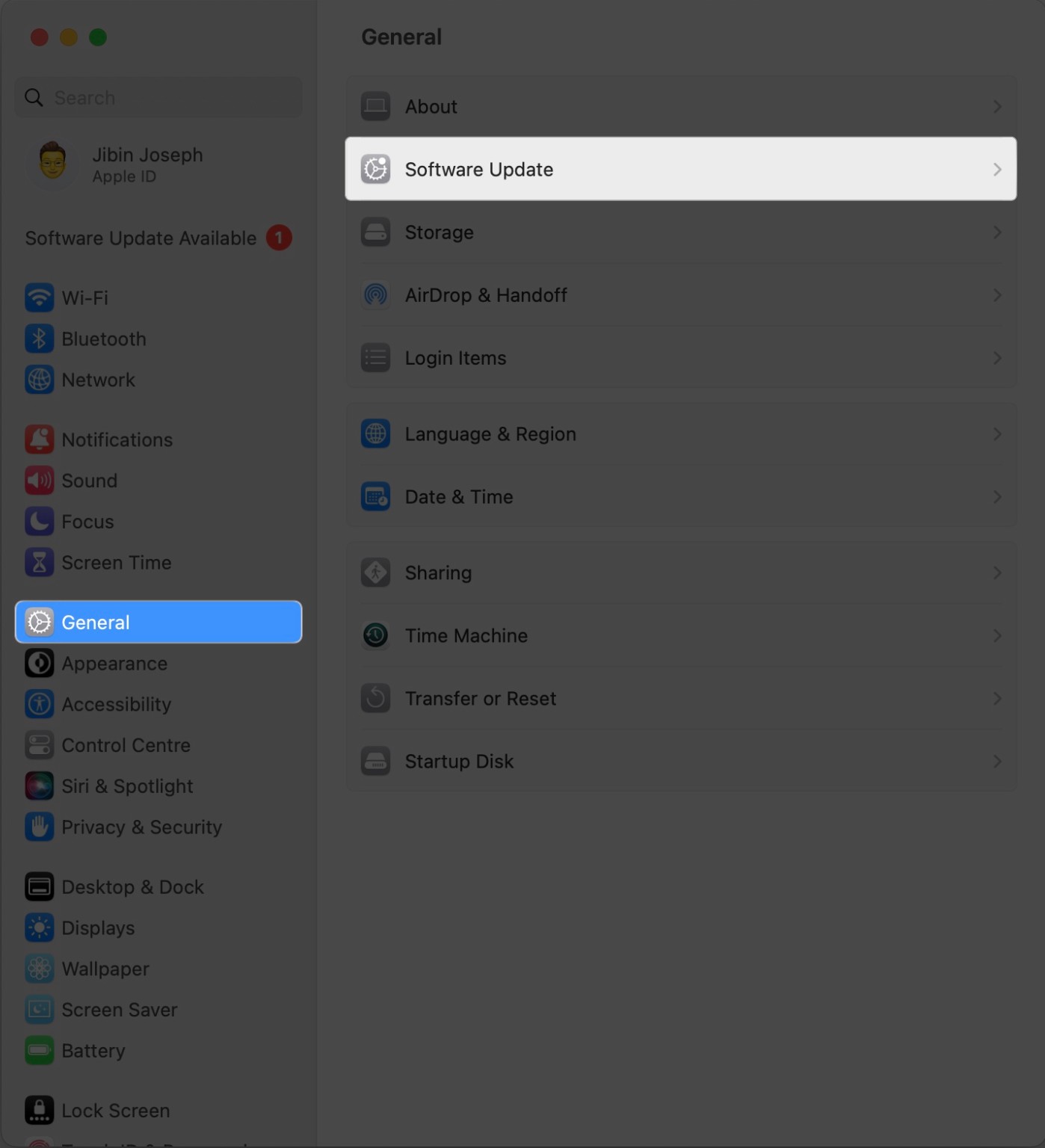Image resolution: width=1045 pixels, height=1148 pixels.
Task: Click chevron on Login Items row
Action: tap(997, 358)
